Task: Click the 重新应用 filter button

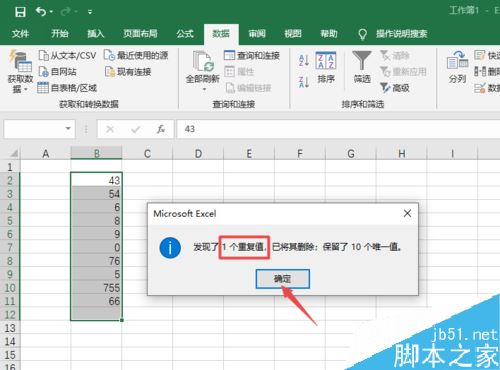Action: tap(403, 71)
